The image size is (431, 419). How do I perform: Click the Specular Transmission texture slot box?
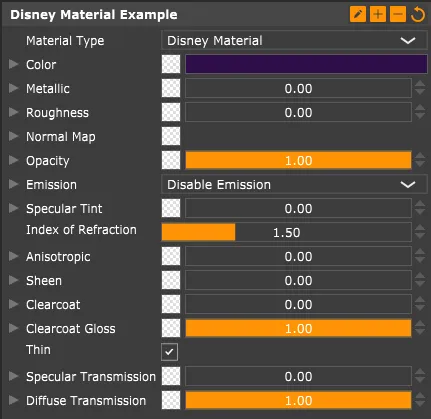tap(171, 376)
